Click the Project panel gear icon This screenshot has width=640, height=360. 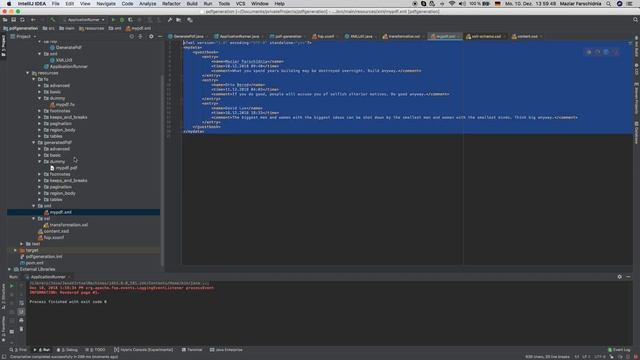click(x=151, y=36)
